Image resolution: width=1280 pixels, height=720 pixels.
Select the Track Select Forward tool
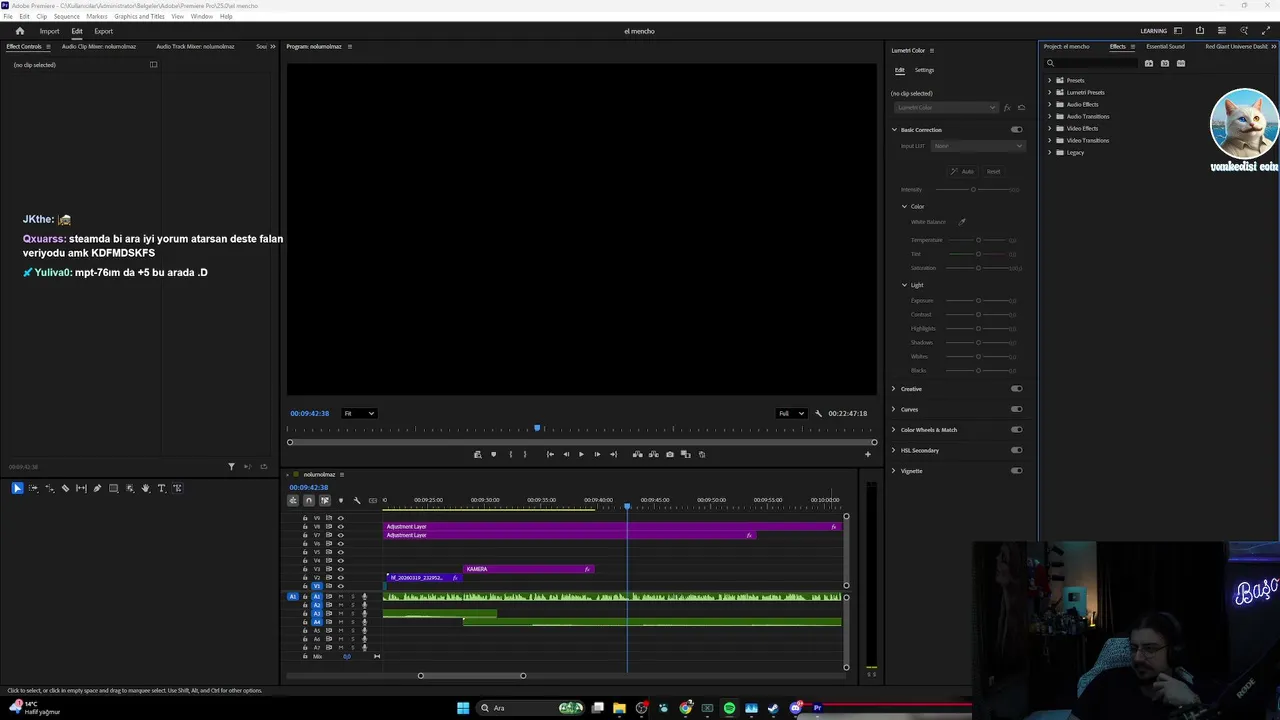[x=33, y=488]
